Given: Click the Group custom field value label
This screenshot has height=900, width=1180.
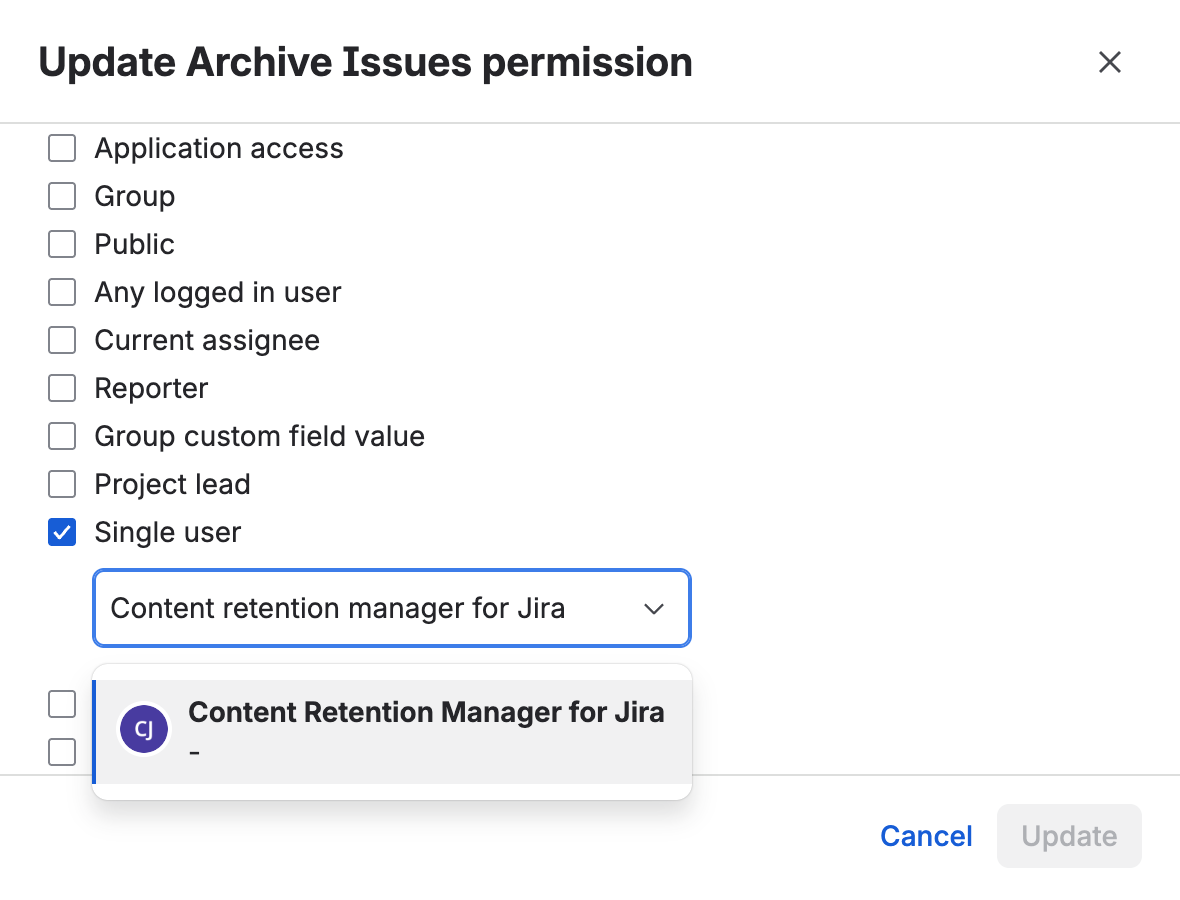Looking at the screenshot, I should point(260,436).
